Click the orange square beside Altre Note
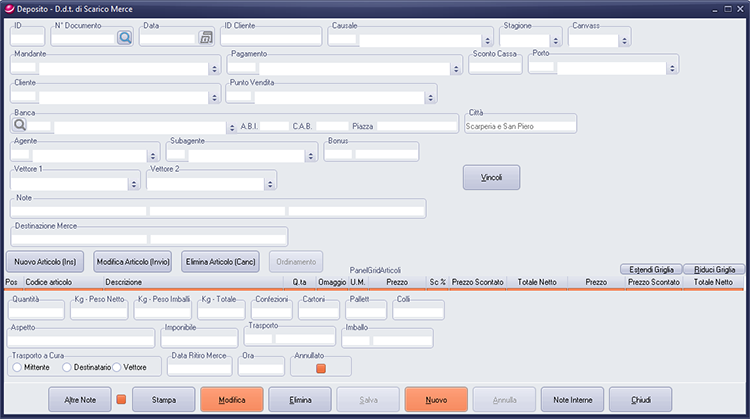 120,400
